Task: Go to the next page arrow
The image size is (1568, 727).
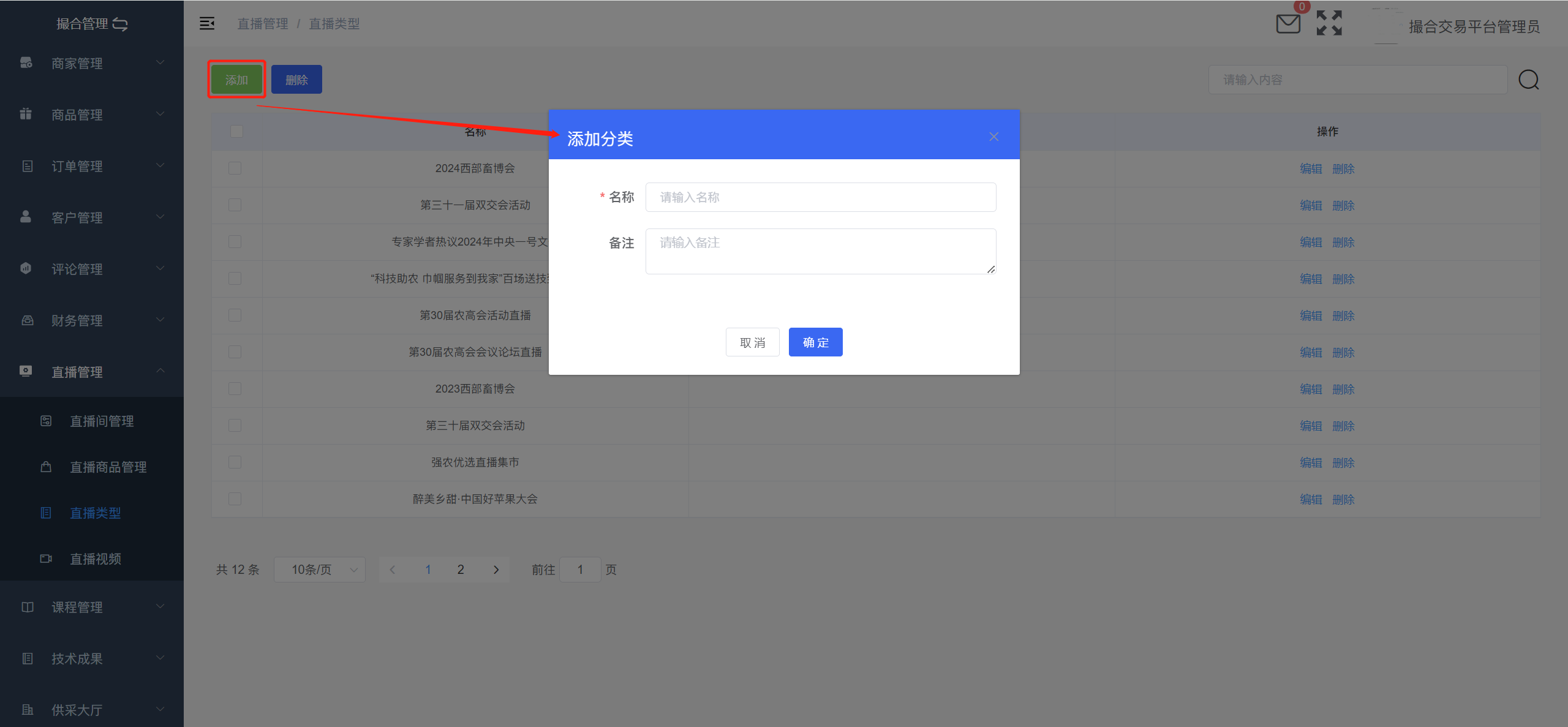Action: pos(496,570)
